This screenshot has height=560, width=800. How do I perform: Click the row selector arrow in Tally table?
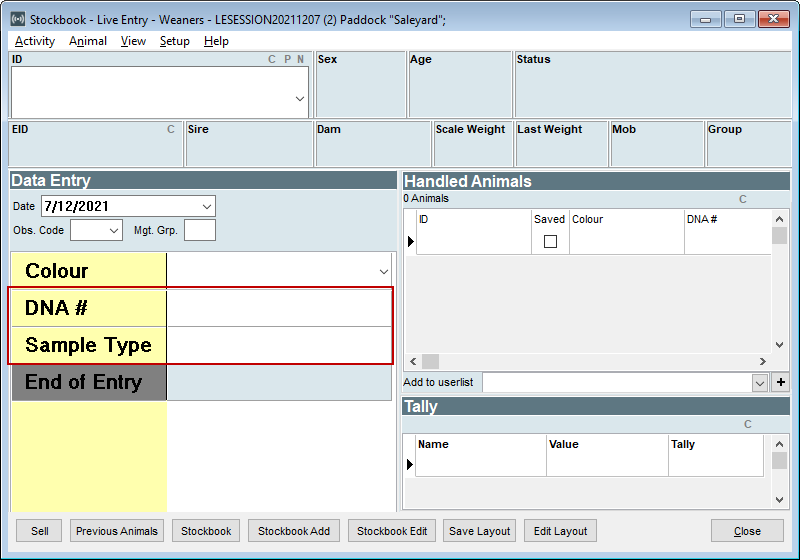click(410, 464)
